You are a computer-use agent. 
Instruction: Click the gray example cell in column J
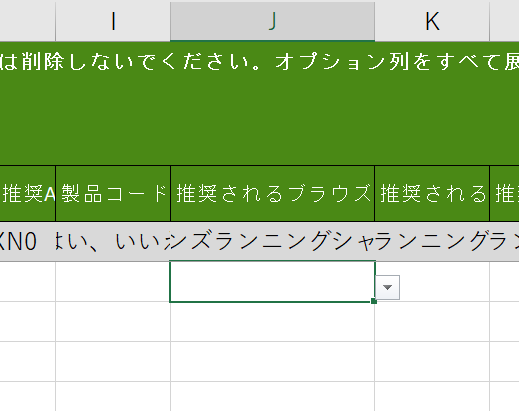[272, 242]
